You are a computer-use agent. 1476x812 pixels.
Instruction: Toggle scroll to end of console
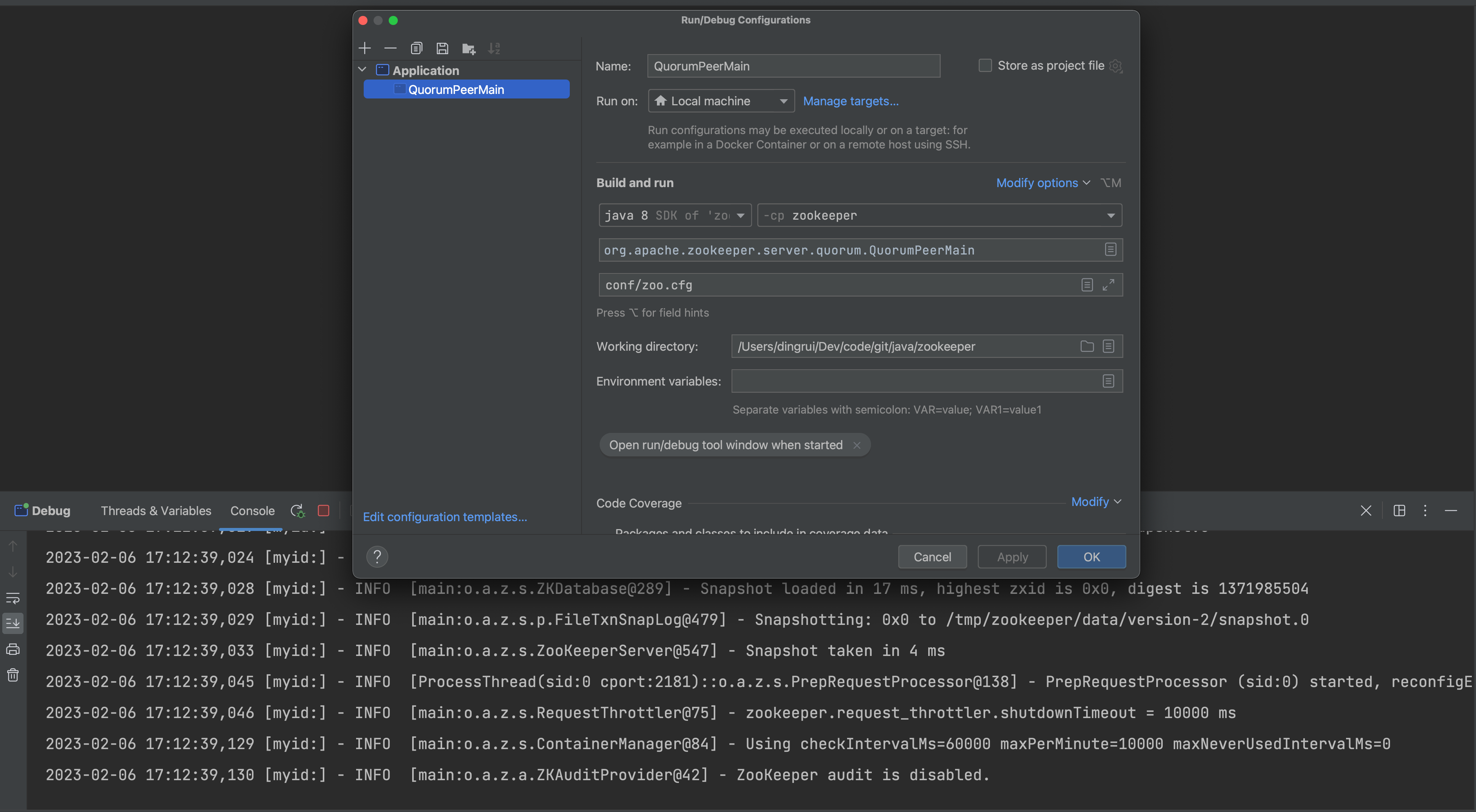pyautogui.click(x=13, y=623)
